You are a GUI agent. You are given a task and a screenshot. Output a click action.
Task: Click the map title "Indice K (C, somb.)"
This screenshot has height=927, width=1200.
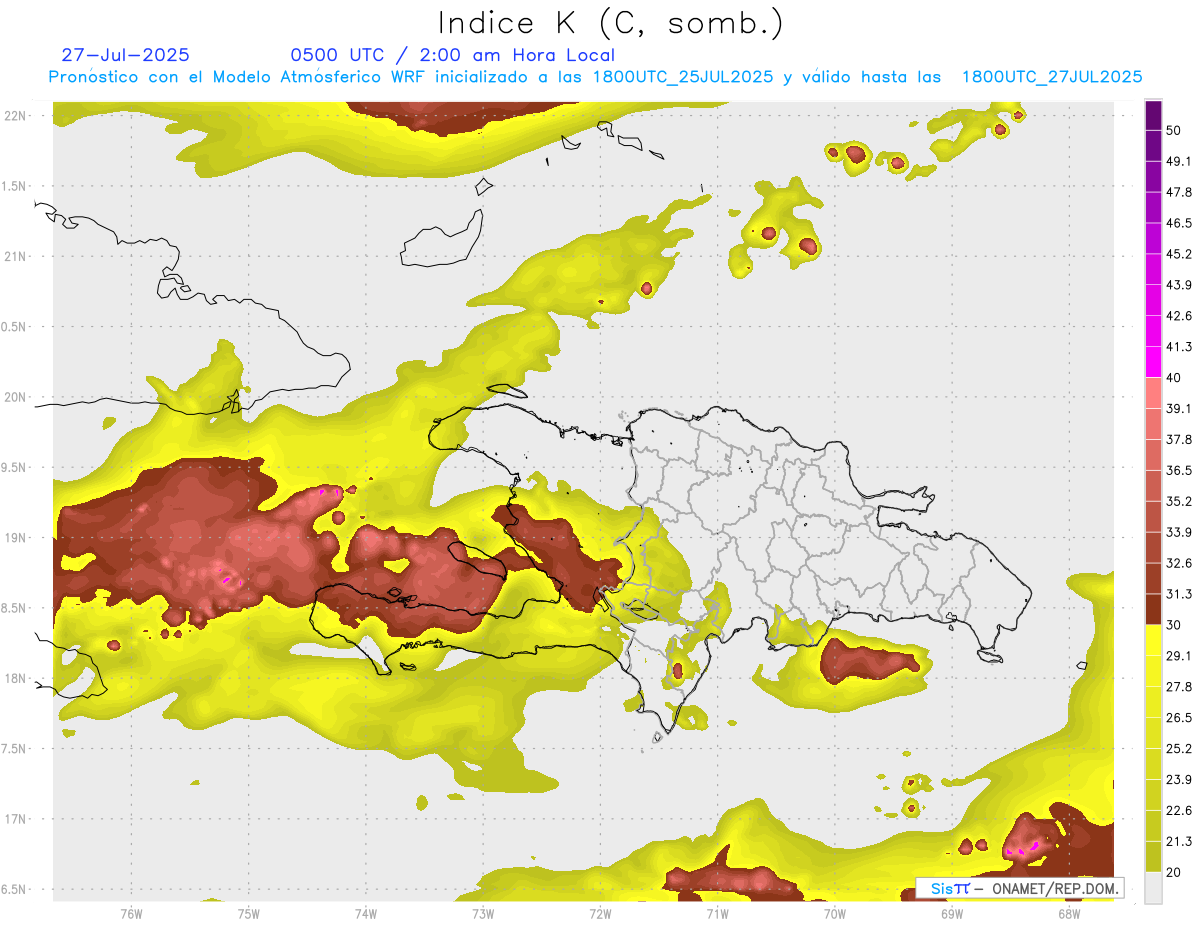[x=610, y=23]
